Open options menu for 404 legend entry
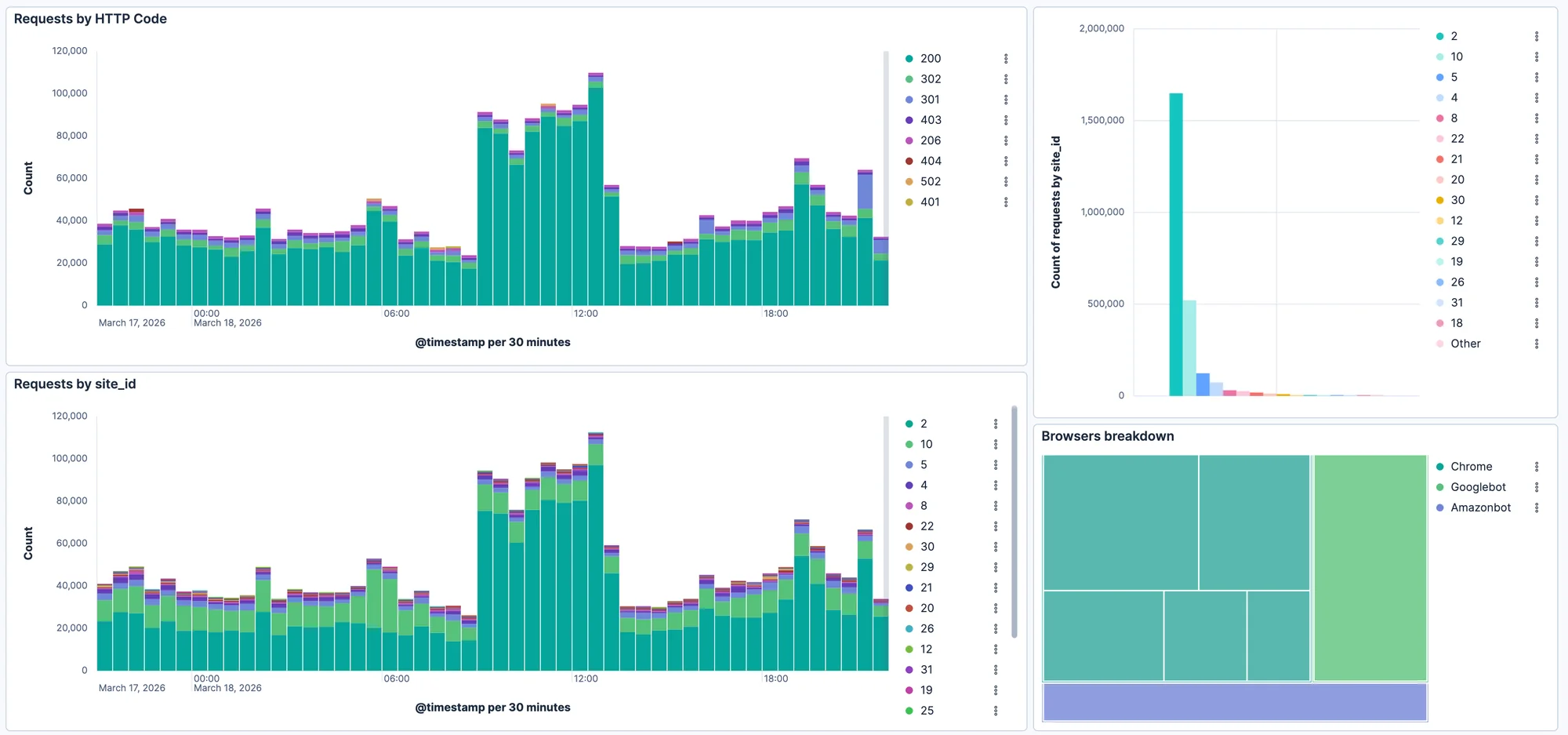 pos(1006,161)
